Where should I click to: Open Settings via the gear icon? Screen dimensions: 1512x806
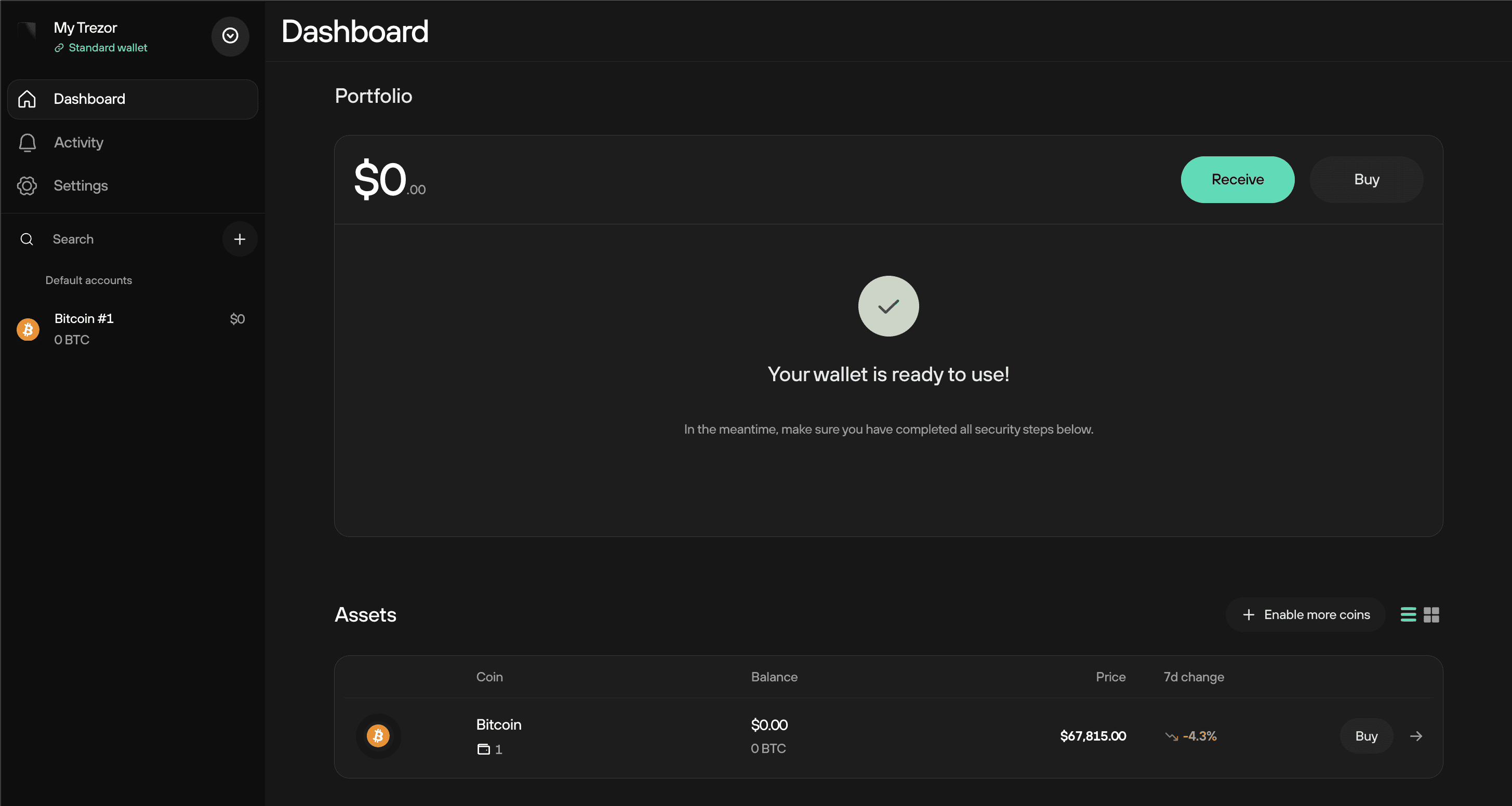pos(27,186)
